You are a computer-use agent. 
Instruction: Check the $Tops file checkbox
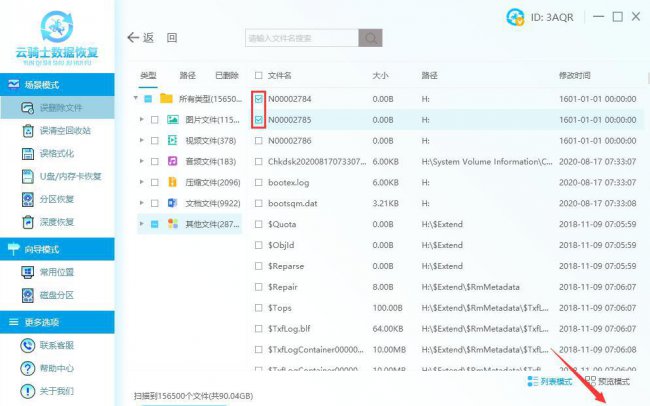click(x=259, y=308)
